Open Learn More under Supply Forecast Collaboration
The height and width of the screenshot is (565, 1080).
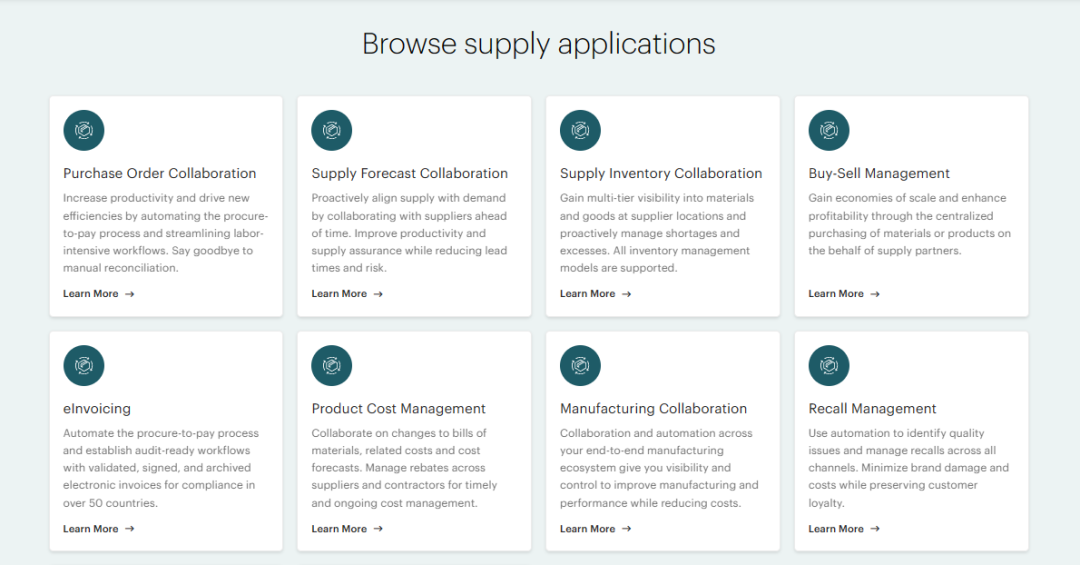coord(347,294)
